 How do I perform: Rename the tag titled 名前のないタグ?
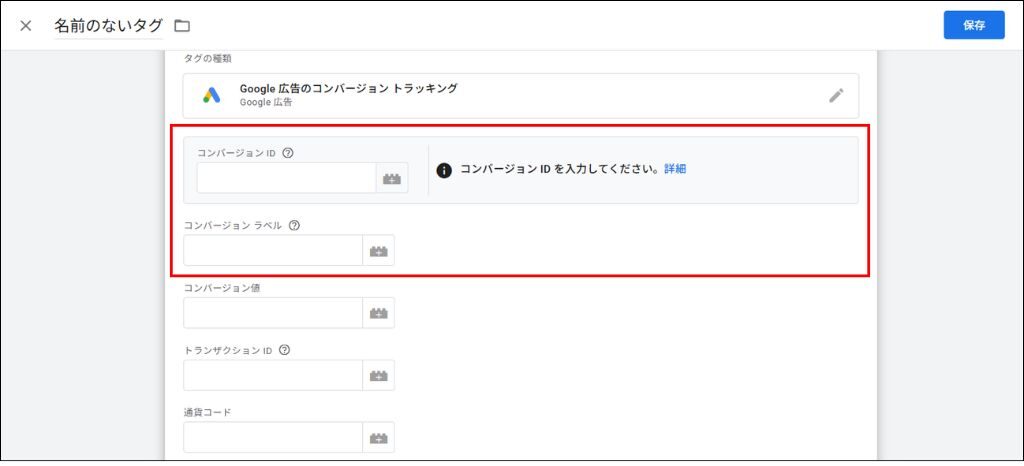click(x=108, y=26)
